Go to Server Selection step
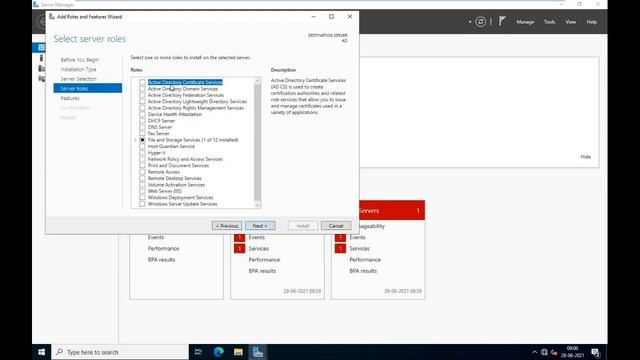 point(78,79)
